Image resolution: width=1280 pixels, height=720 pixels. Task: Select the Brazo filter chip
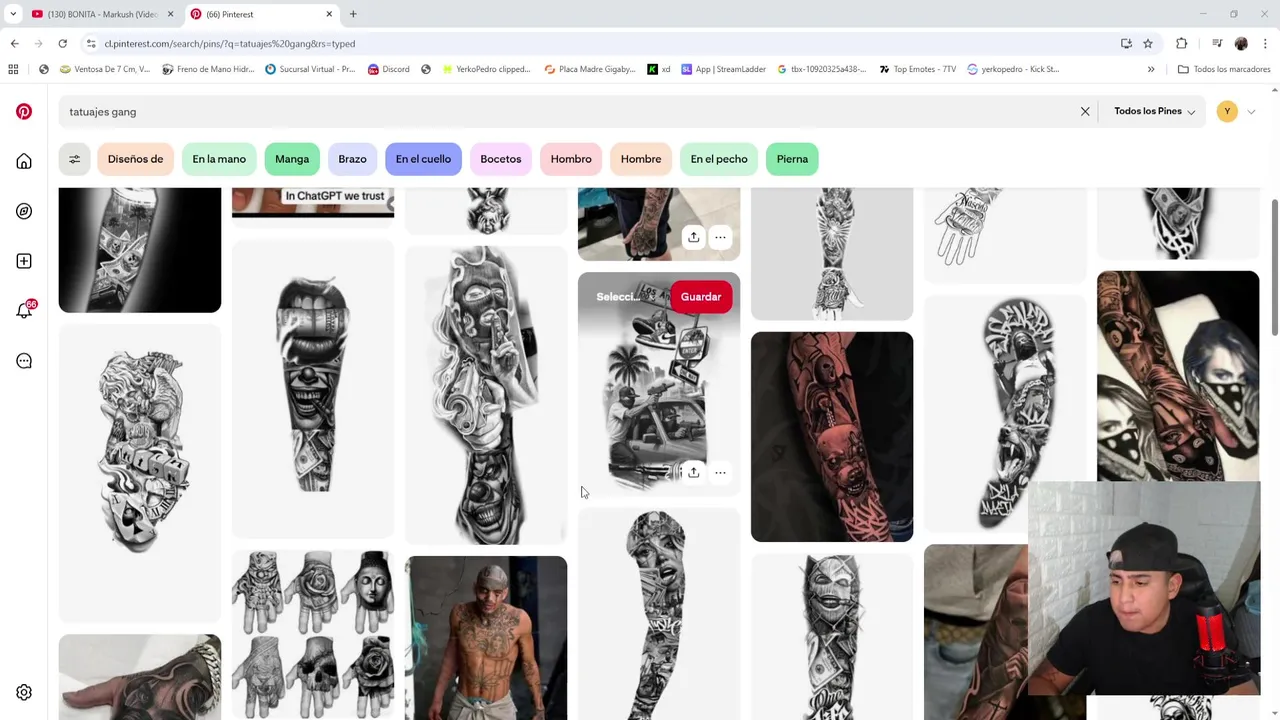pyautogui.click(x=352, y=159)
